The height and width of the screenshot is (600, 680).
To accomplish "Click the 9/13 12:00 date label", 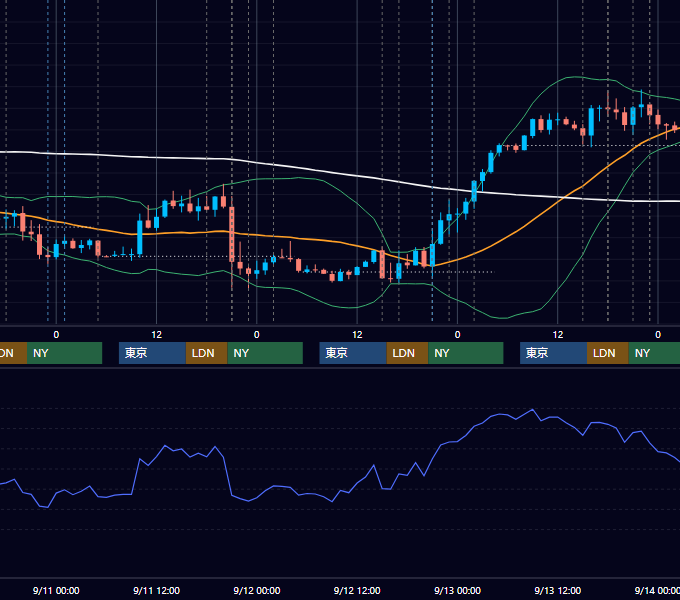I will (x=558, y=590).
